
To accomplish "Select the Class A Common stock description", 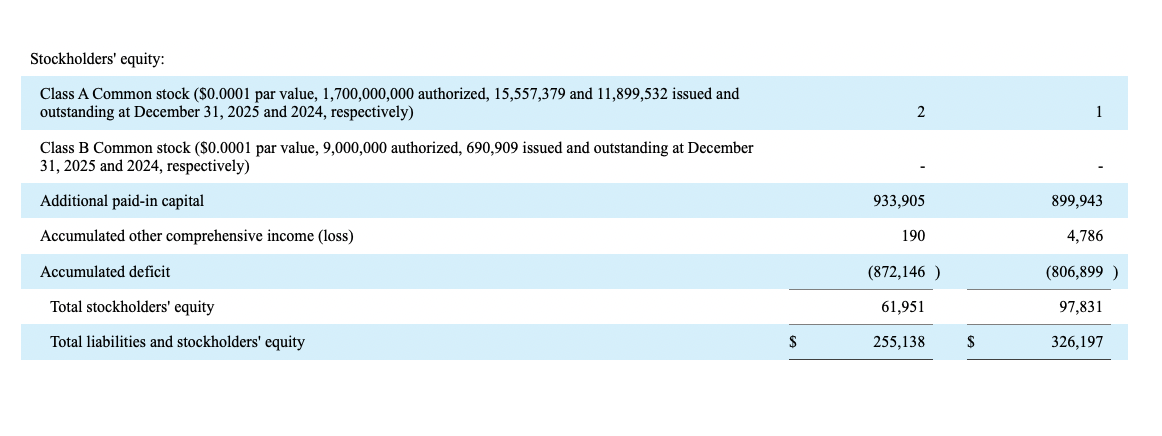I will [389, 103].
